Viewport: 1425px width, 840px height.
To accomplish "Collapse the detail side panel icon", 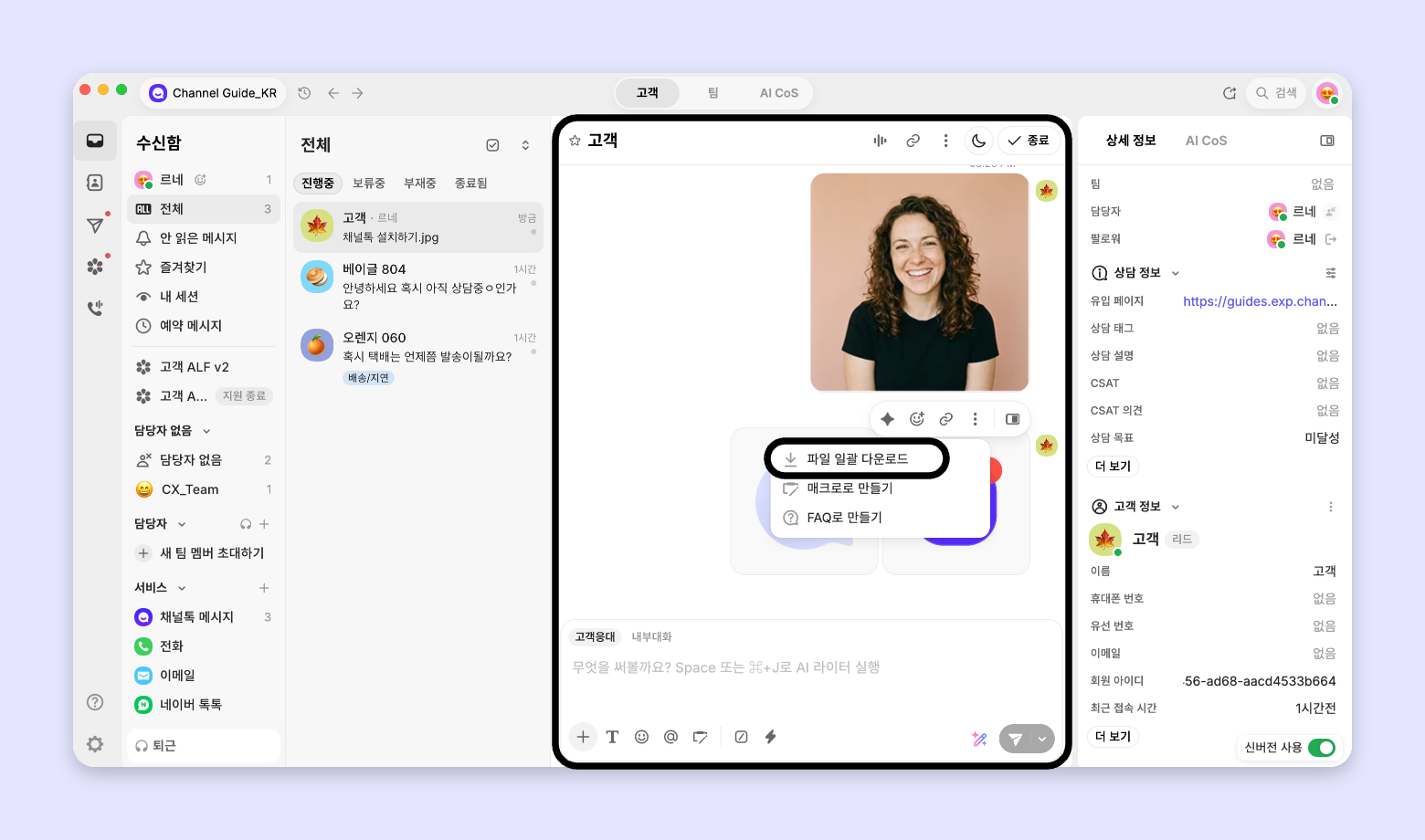I will point(1327,141).
